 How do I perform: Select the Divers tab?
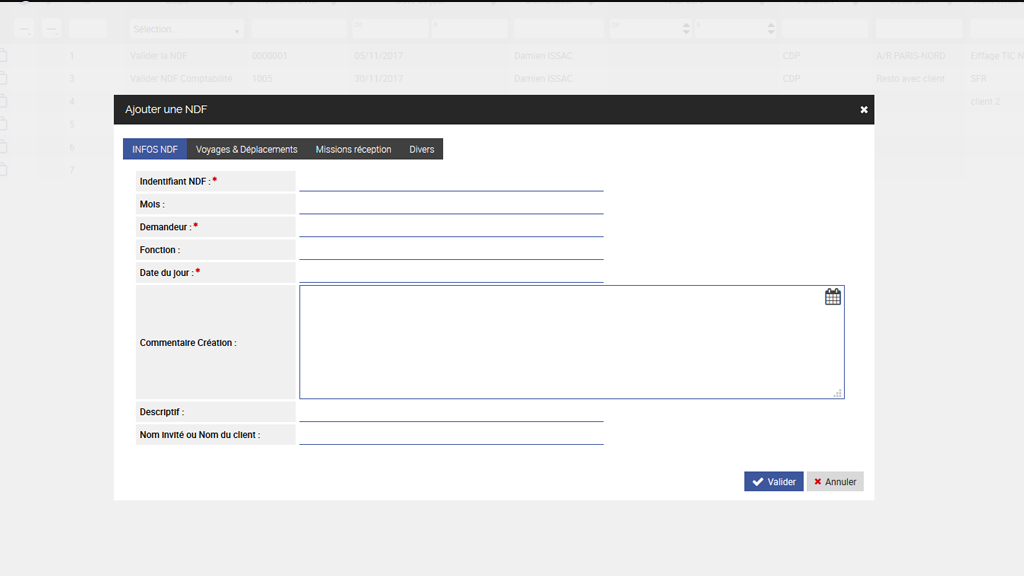(x=421, y=149)
